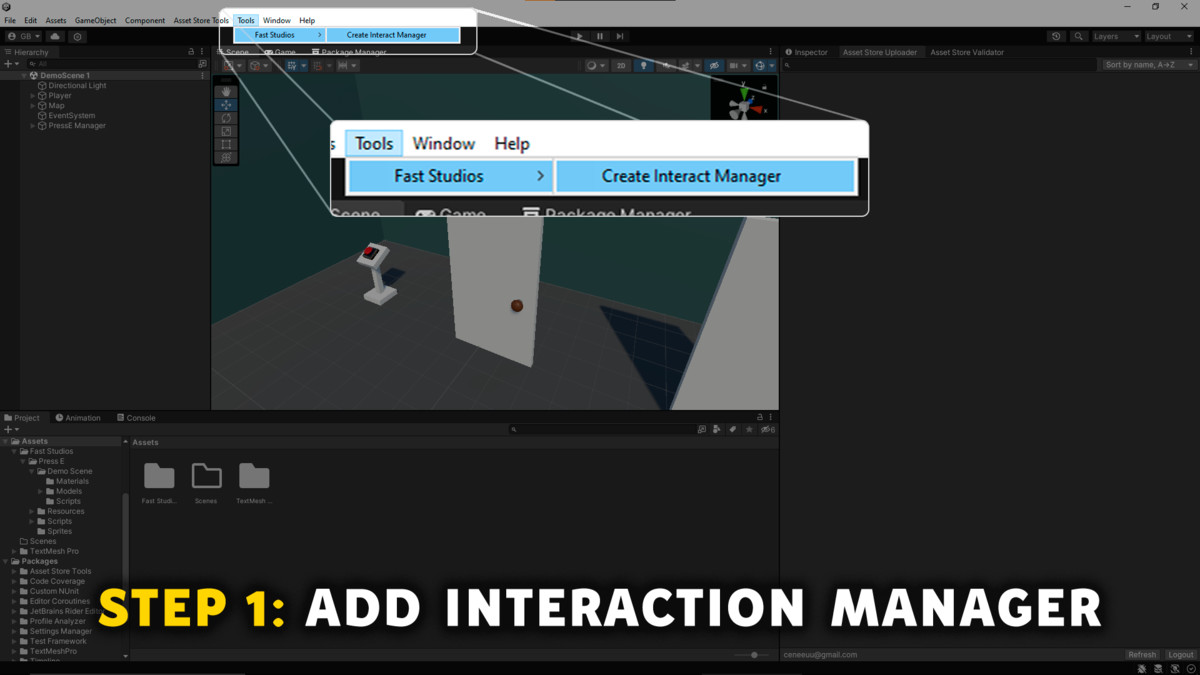
Task: Open the Layout dropdown
Action: [1170, 37]
